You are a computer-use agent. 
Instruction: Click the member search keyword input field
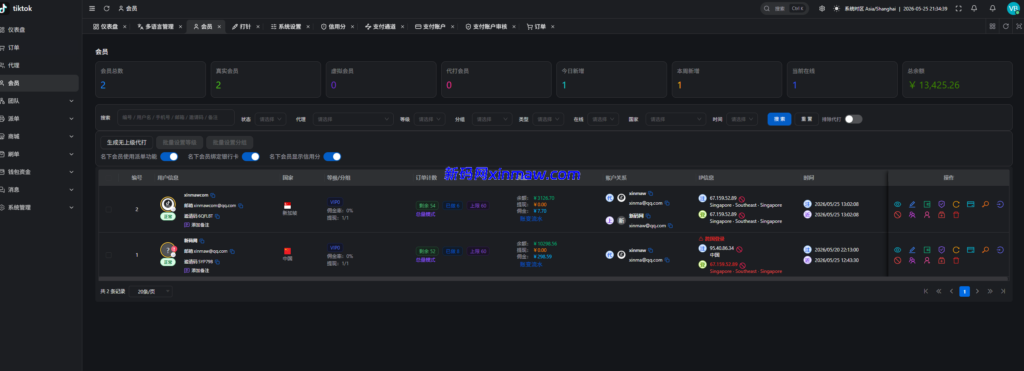[176, 118]
